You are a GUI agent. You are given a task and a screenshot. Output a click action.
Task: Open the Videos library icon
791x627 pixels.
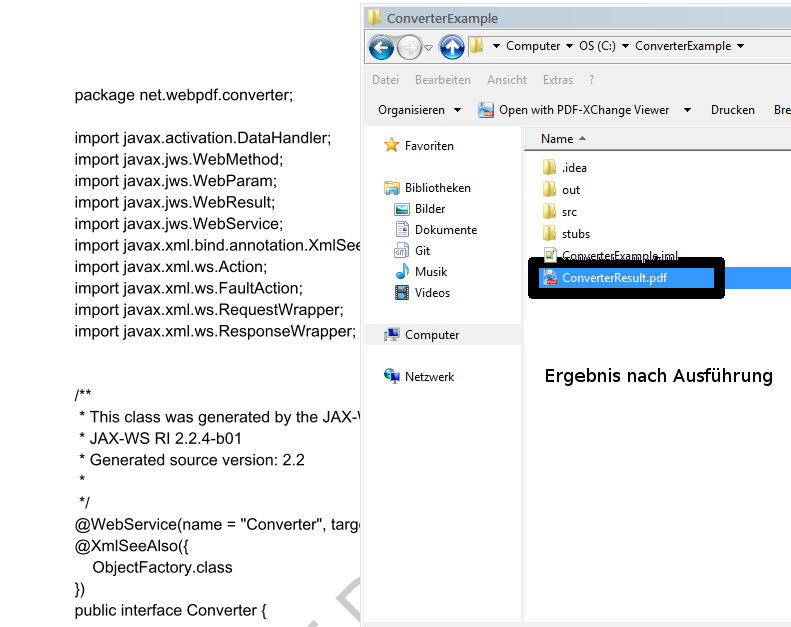402,293
